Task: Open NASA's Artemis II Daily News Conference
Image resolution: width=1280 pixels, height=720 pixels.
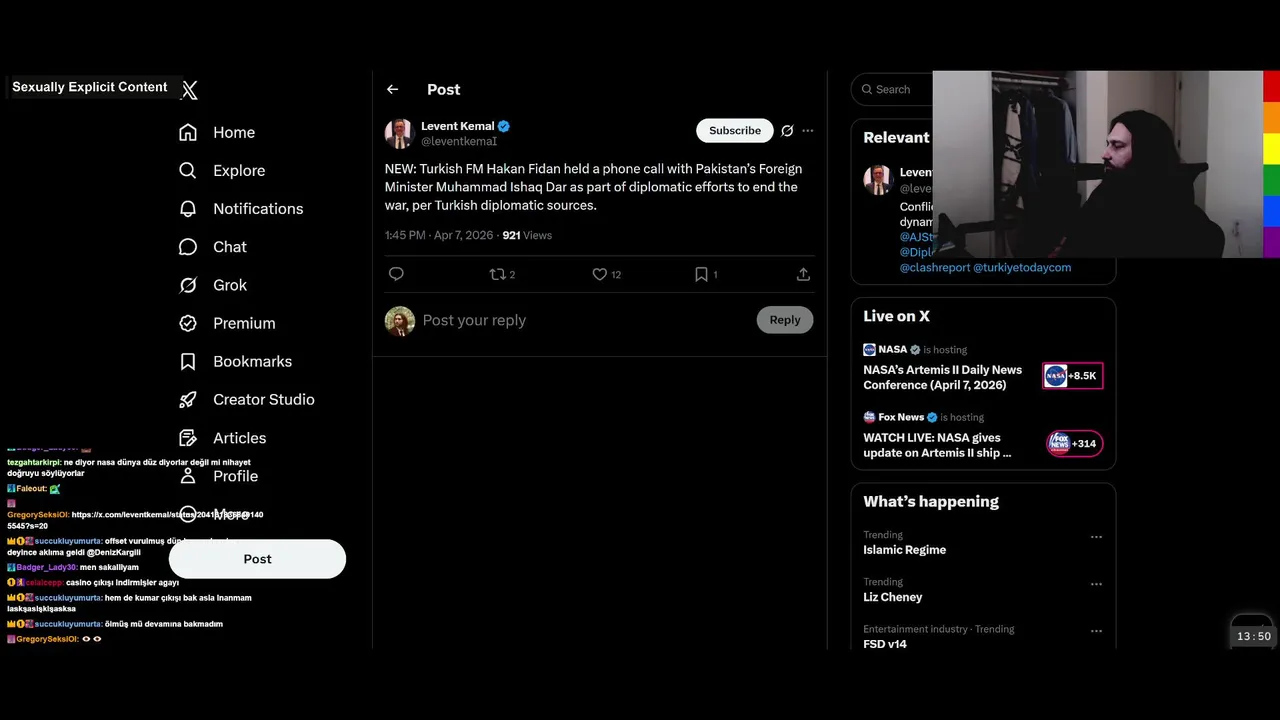Action: point(943,377)
